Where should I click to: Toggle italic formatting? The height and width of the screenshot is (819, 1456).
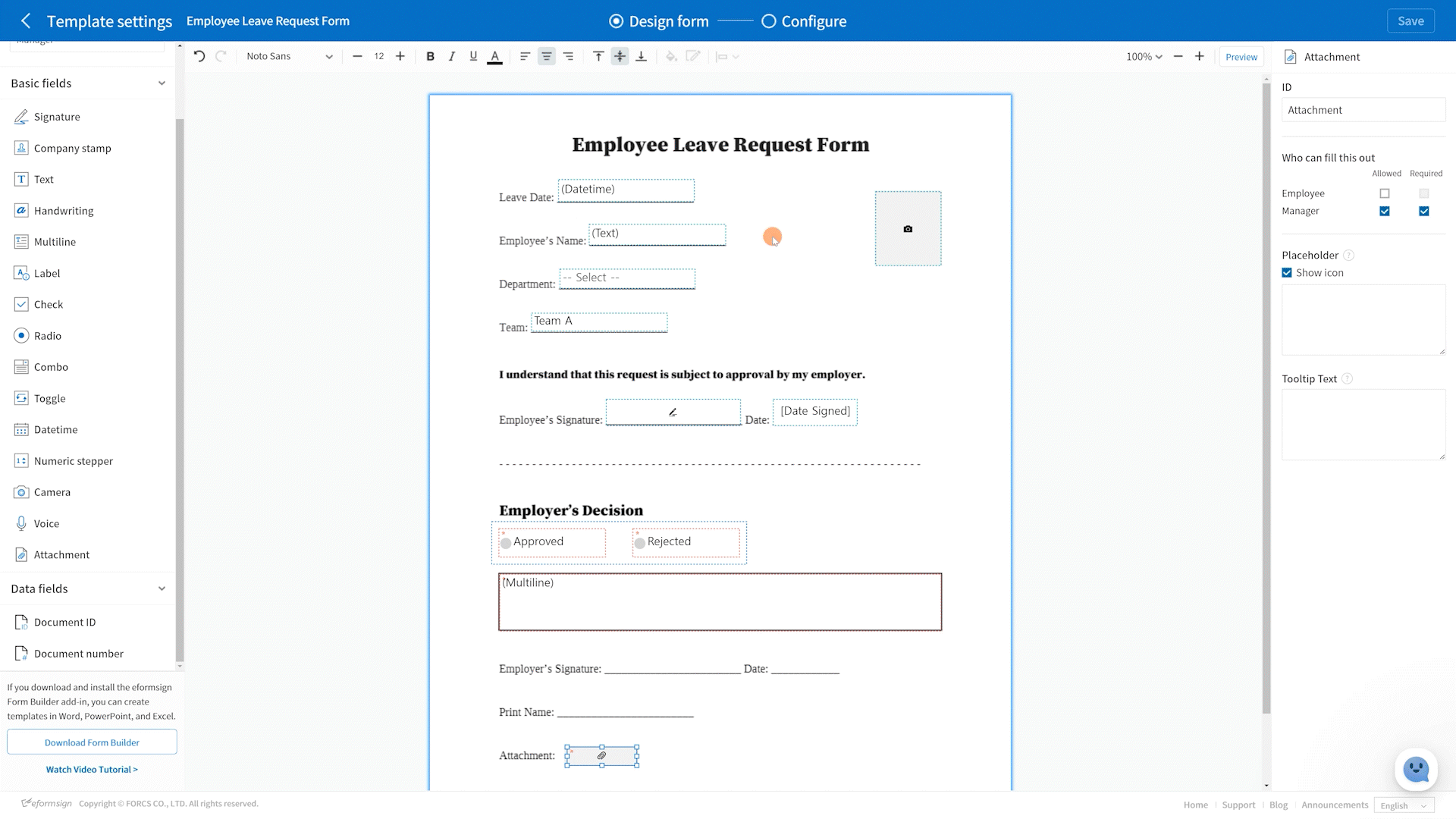tap(451, 56)
